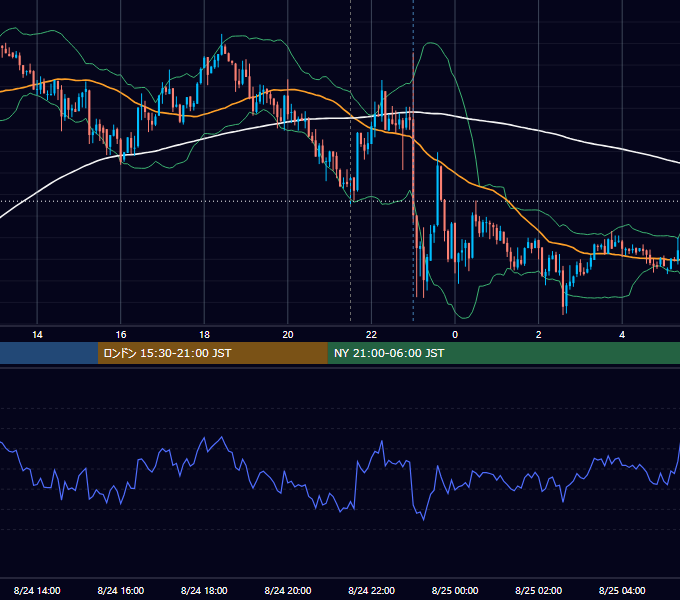Click the 2 hour label on price chart axis
The width and height of the screenshot is (680, 600).
tap(538, 335)
